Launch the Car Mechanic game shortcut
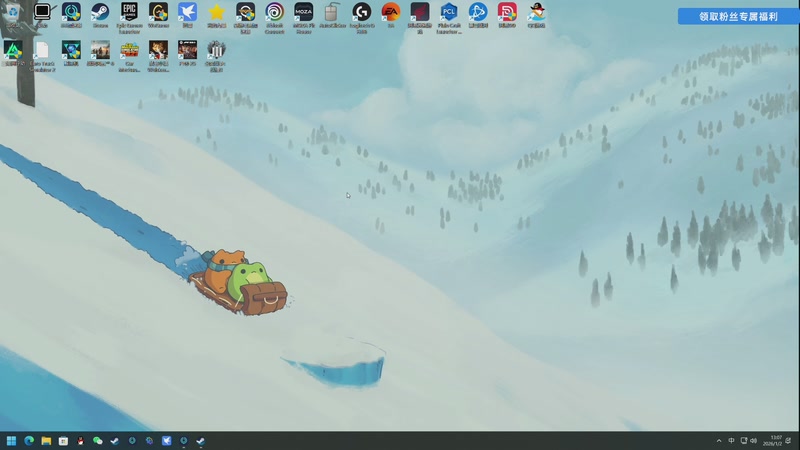This screenshot has width=800, height=450. point(130,56)
